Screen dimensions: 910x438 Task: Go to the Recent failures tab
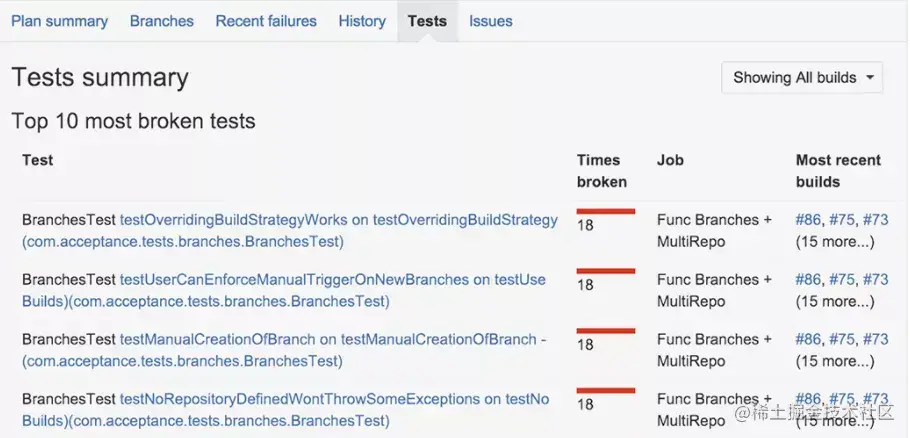click(x=266, y=21)
